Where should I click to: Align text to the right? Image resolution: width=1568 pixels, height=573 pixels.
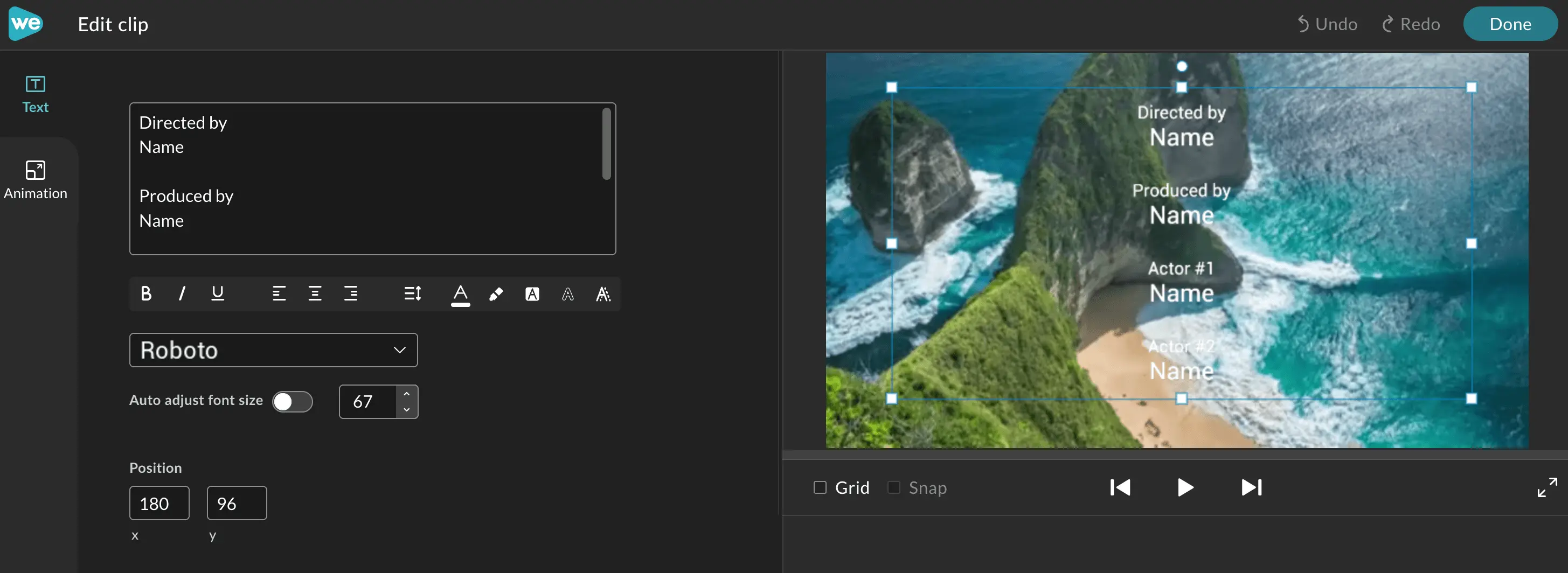pyautogui.click(x=351, y=294)
